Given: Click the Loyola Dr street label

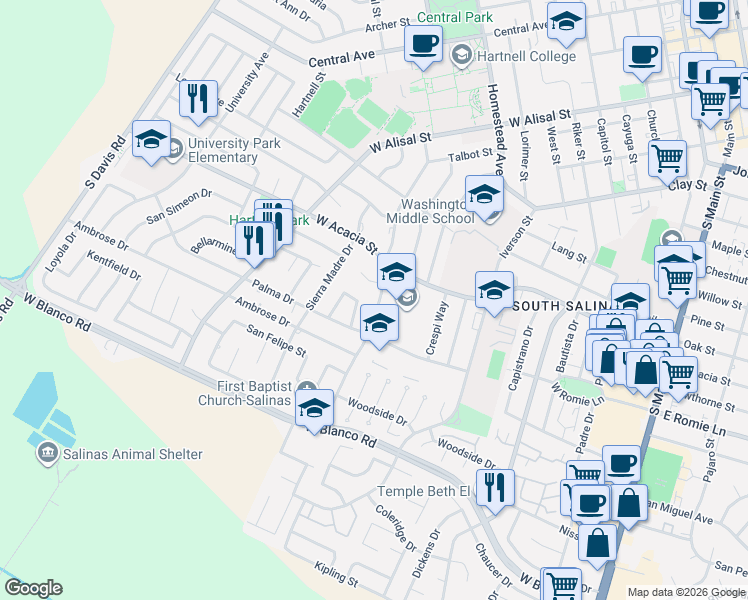Looking at the screenshot, I should tap(61, 252).
